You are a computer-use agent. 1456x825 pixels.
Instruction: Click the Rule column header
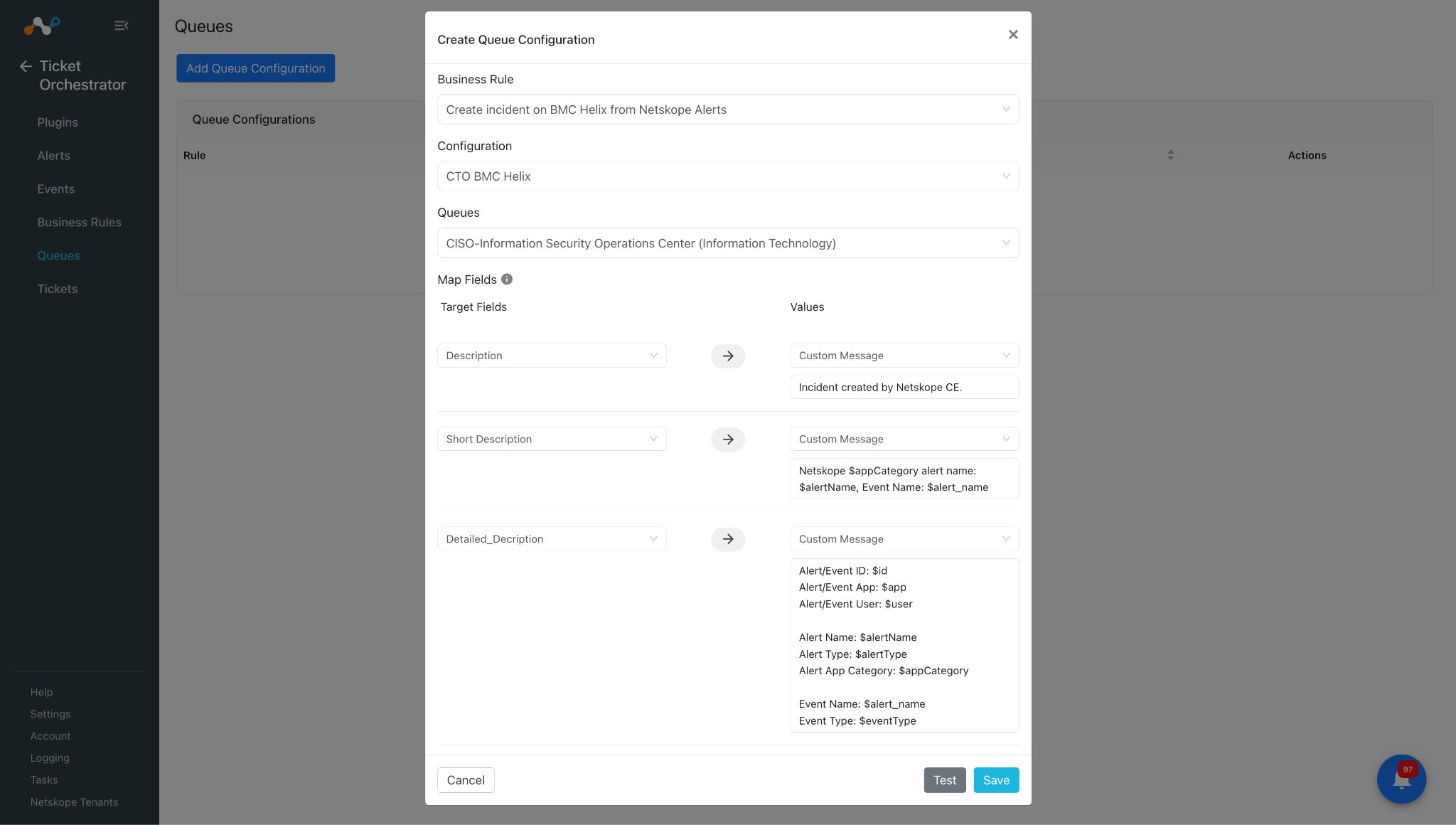(195, 155)
